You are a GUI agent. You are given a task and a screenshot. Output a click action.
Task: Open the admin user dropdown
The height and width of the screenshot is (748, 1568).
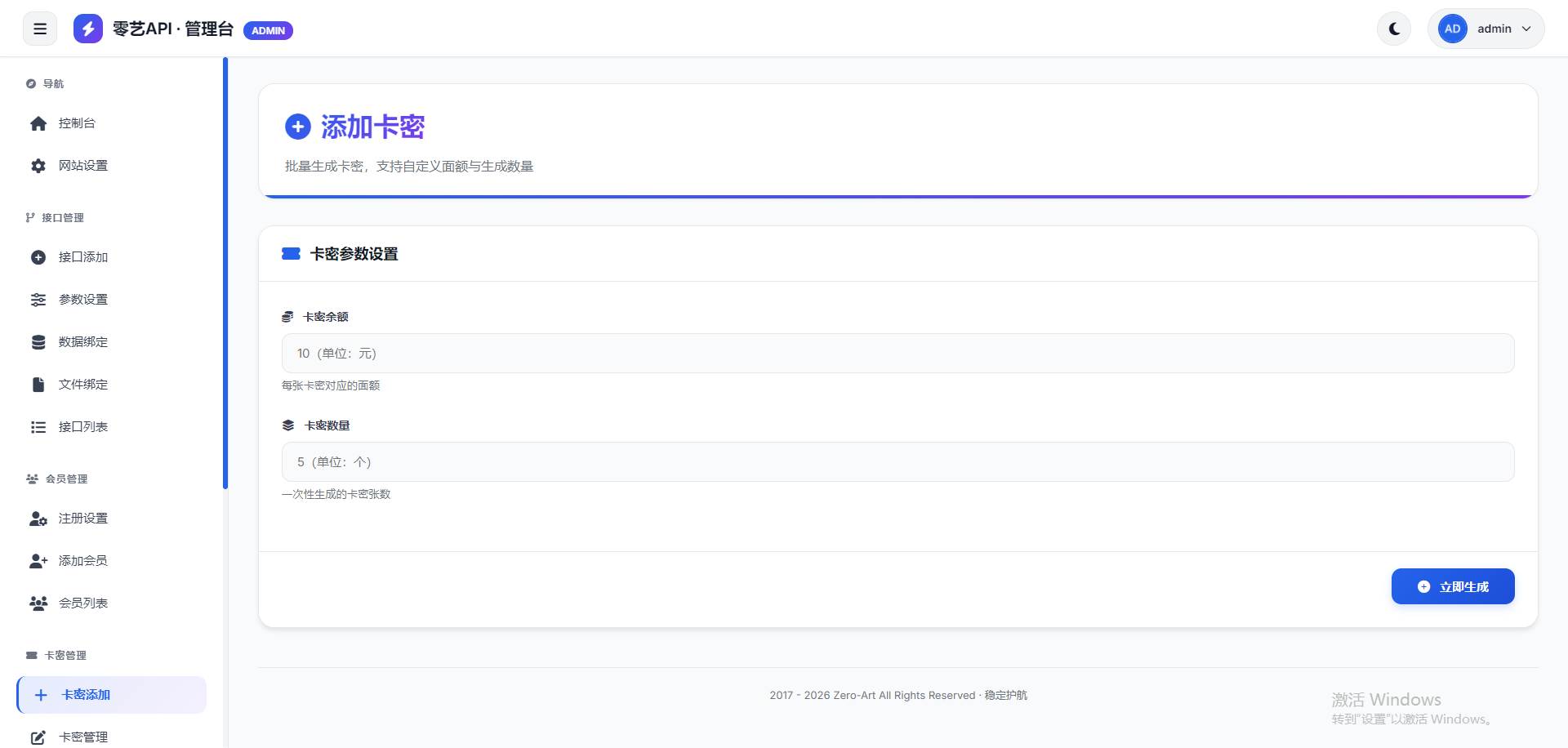(1486, 29)
